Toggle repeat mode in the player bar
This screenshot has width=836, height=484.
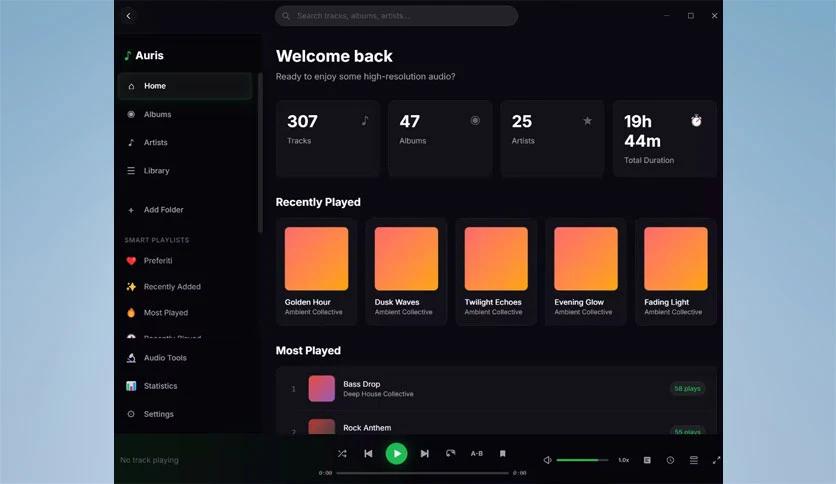451,453
